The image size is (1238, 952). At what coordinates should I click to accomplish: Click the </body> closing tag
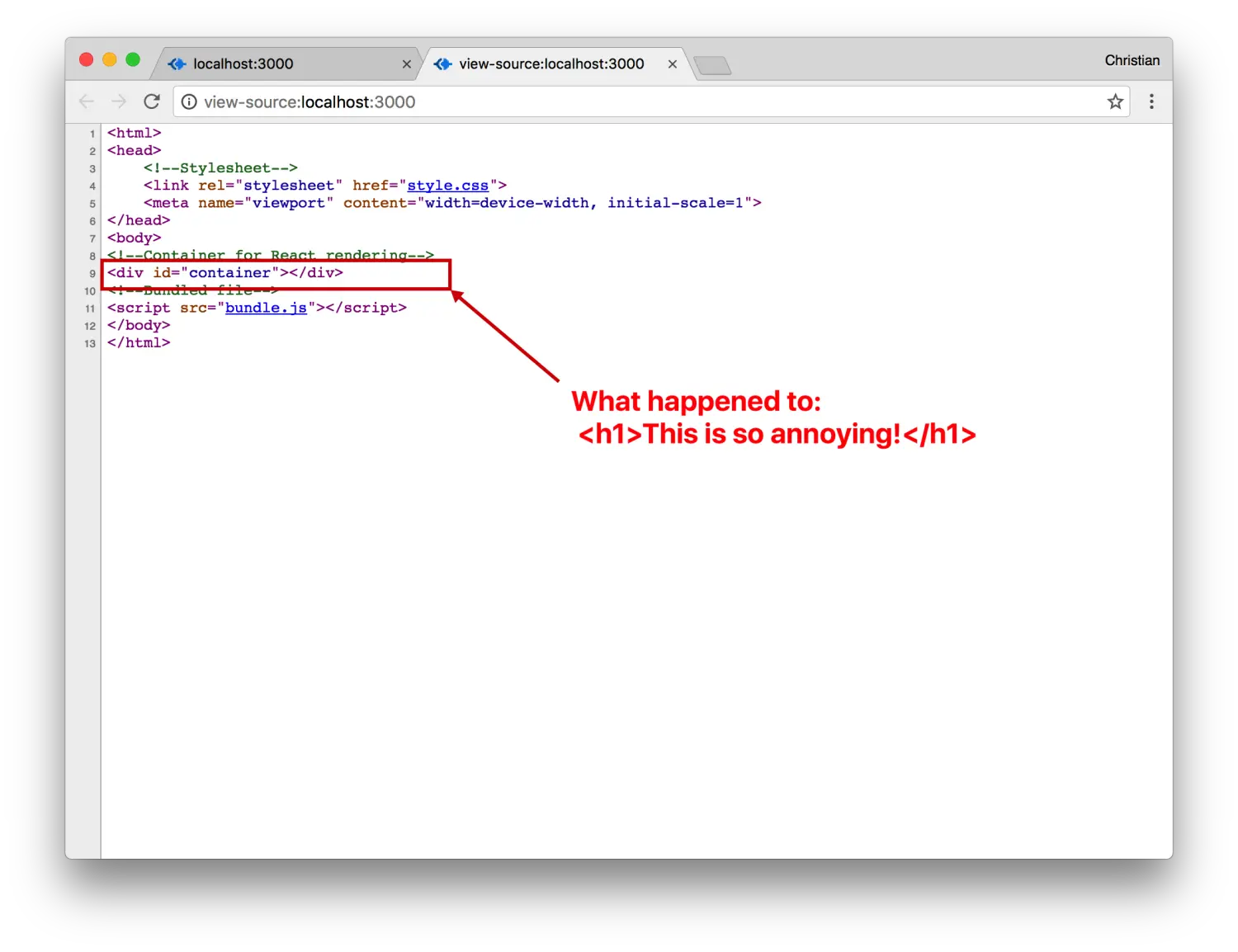(139, 325)
